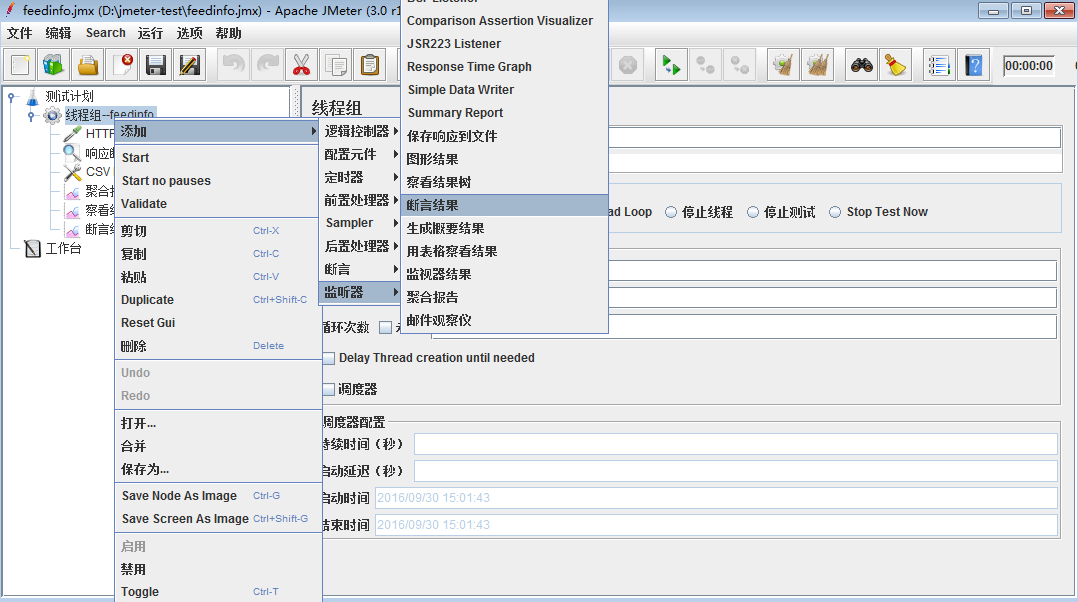Collapse the 测试计划 tree node toggle

click(11, 97)
